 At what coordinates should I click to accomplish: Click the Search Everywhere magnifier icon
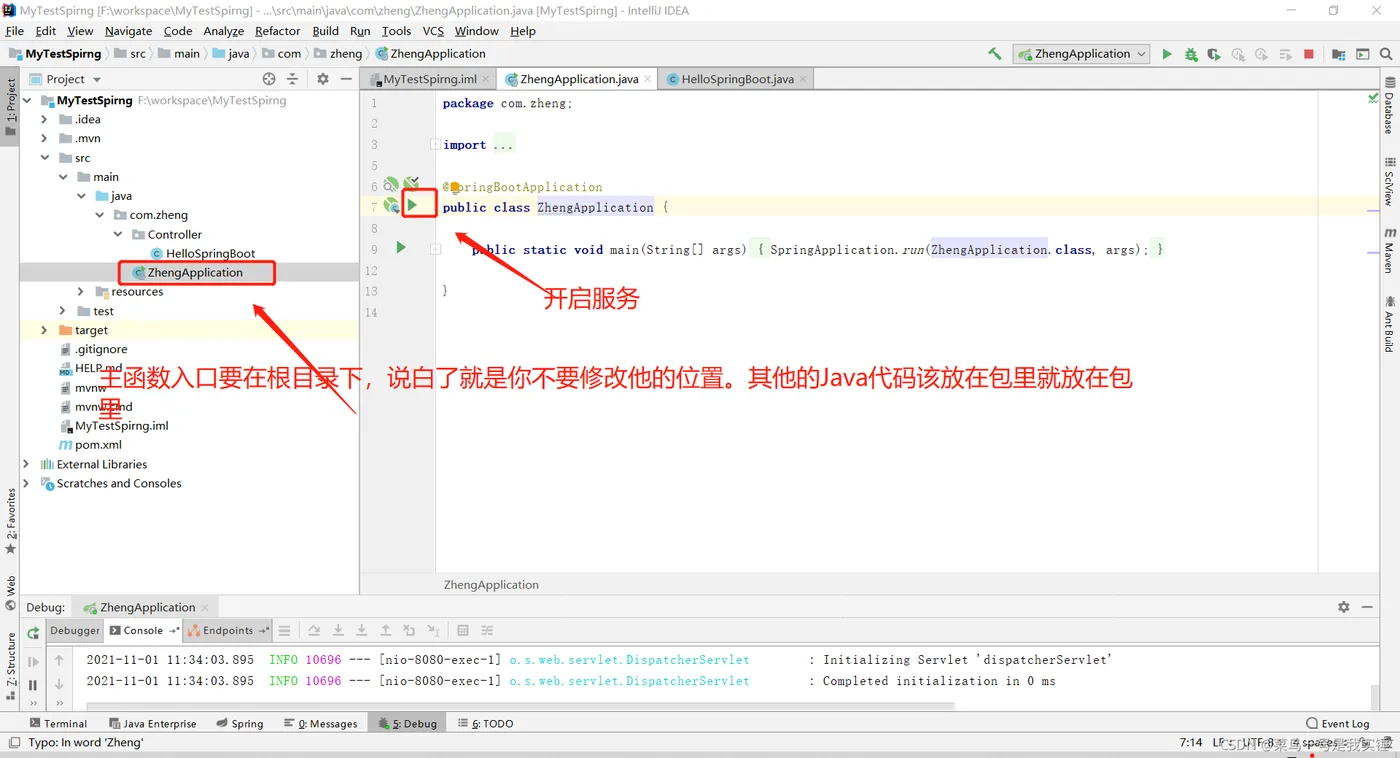pyautogui.click(x=1385, y=54)
